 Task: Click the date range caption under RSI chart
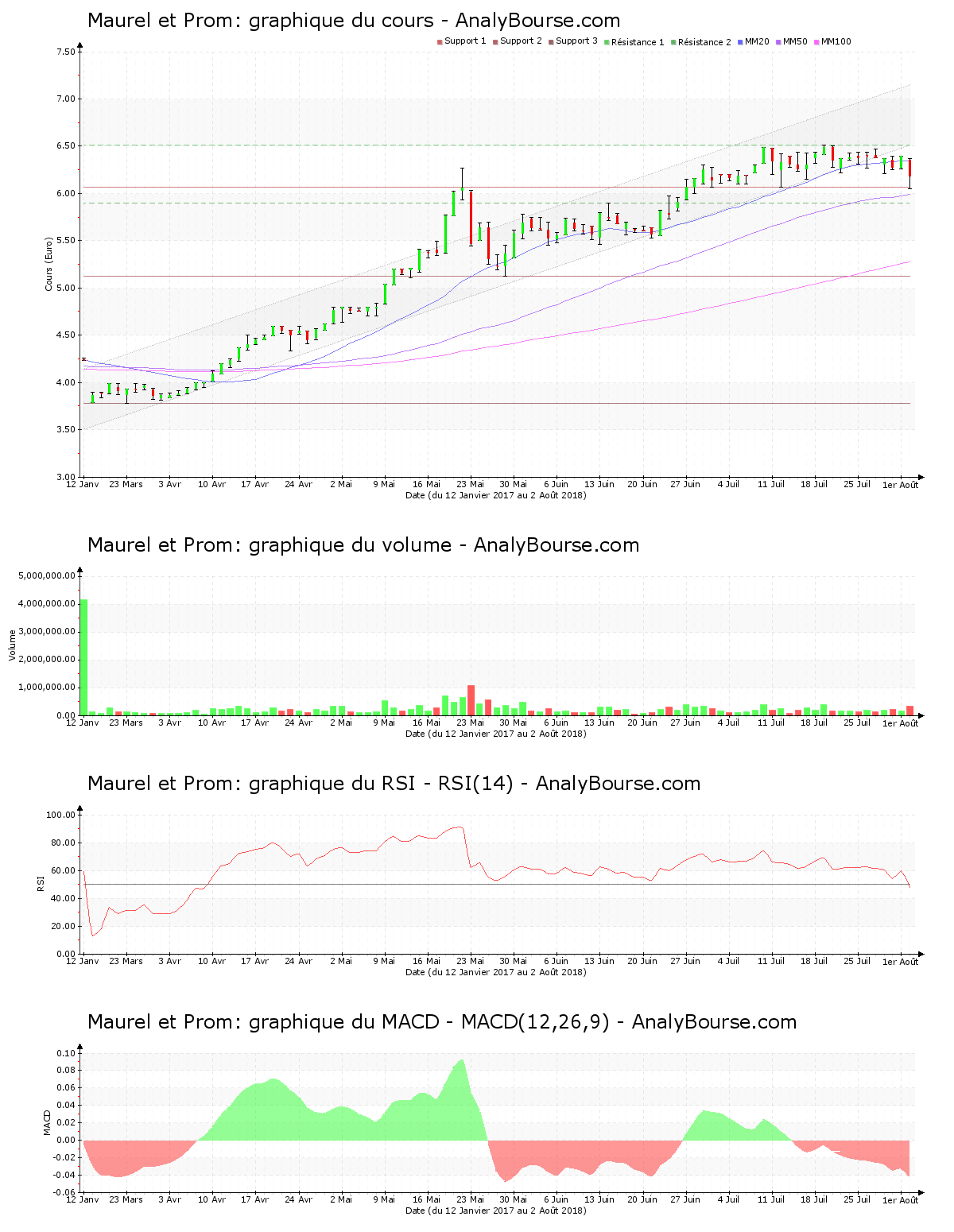(496, 972)
